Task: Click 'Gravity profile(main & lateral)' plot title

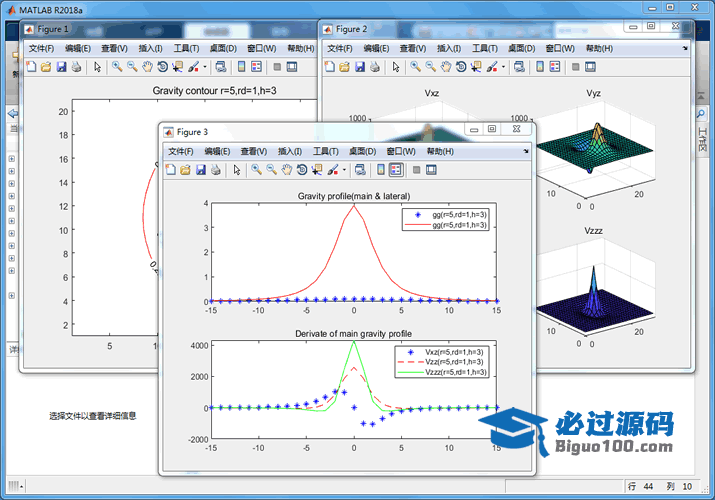Action: tap(354, 196)
